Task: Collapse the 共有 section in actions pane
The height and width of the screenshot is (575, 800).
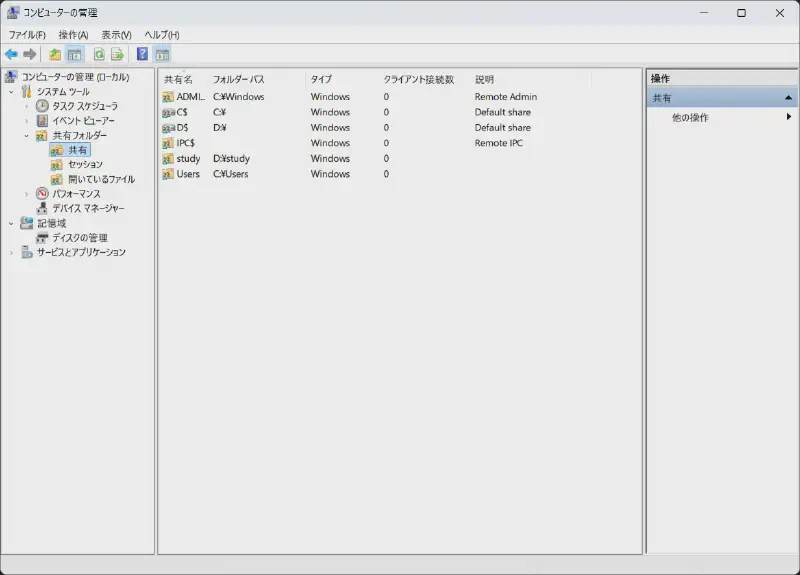Action: [788, 98]
